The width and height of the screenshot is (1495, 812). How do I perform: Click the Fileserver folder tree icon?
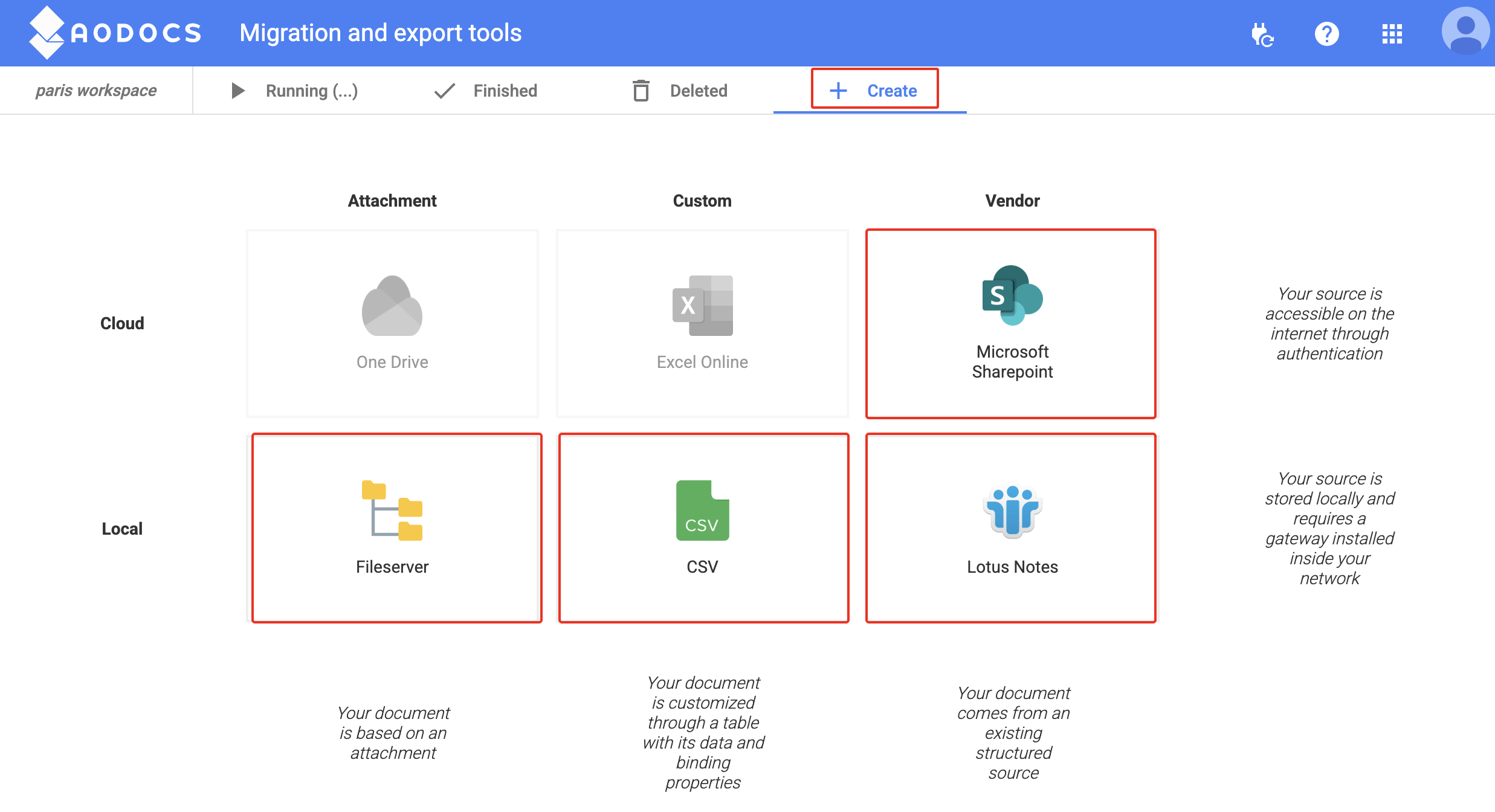coord(392,511)
